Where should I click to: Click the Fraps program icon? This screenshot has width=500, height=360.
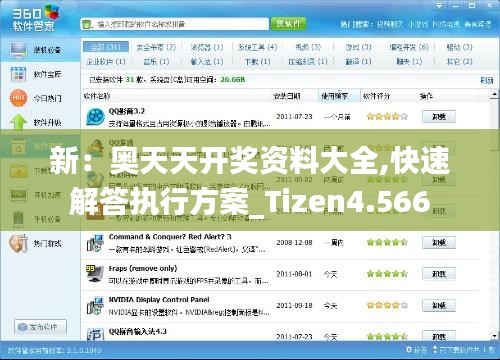tap(95, 274)
